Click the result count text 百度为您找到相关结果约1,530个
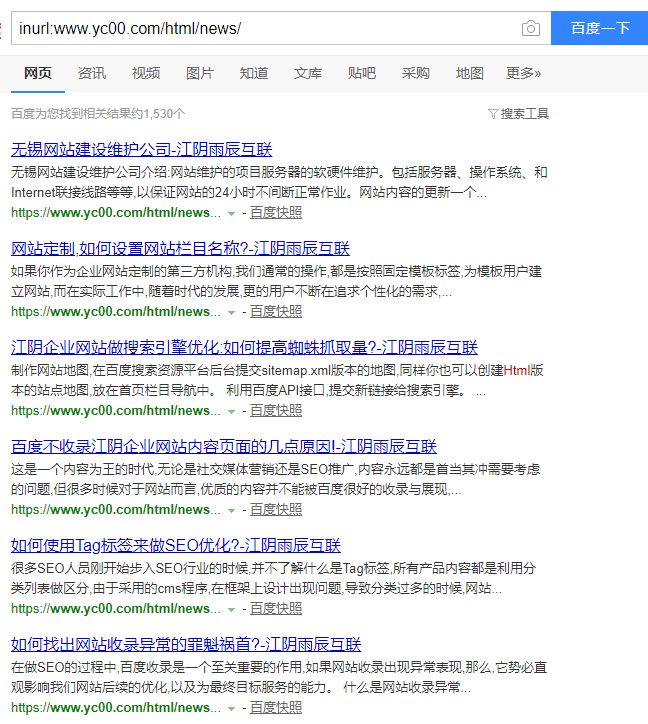Viewport: 648px width, 724px height. pos(98,114)
